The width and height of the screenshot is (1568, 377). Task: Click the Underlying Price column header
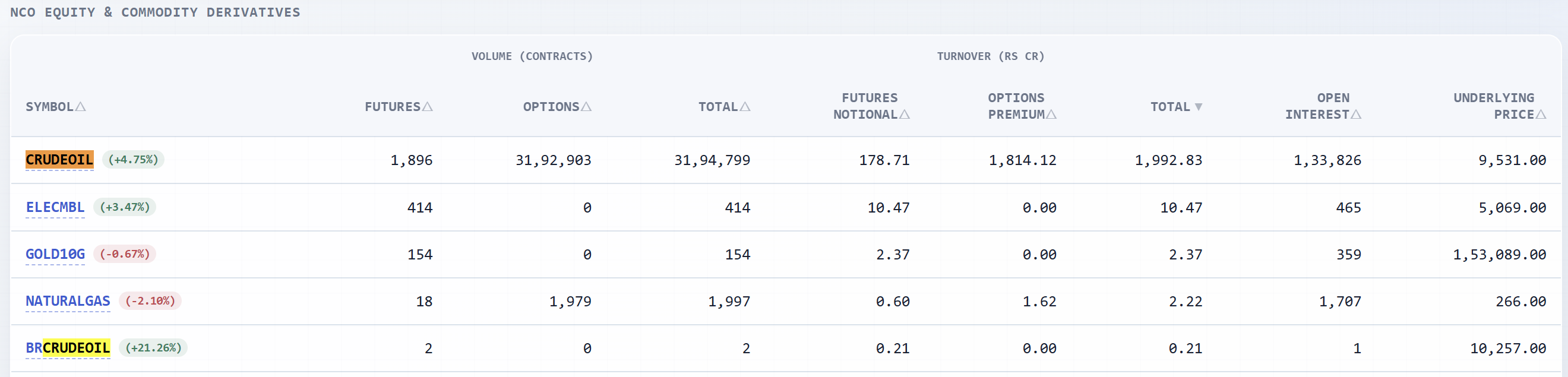click(1499, 106)
